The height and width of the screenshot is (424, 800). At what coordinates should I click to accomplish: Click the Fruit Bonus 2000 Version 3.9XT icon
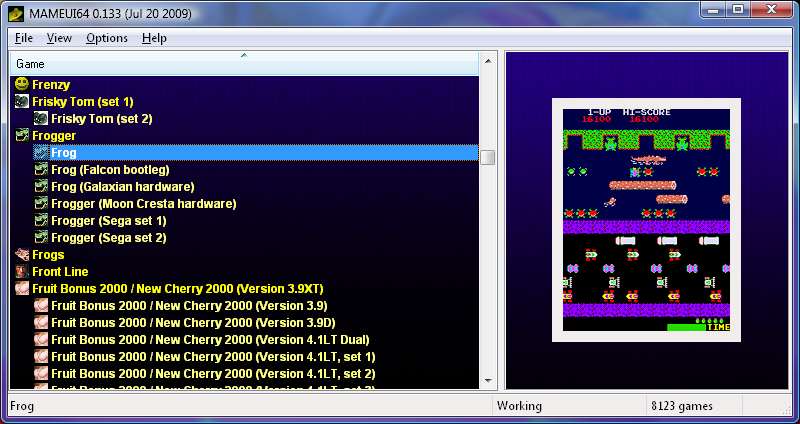click(21, 288)
